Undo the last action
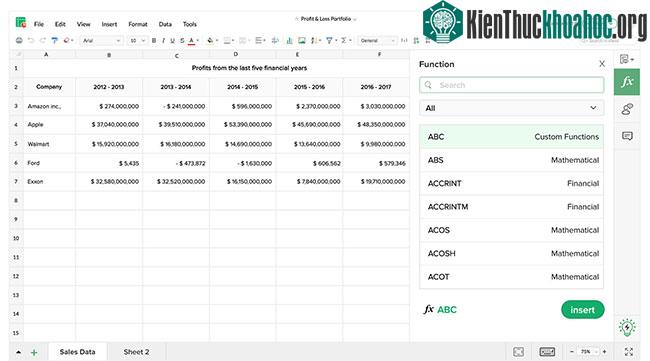 point(31,41)
